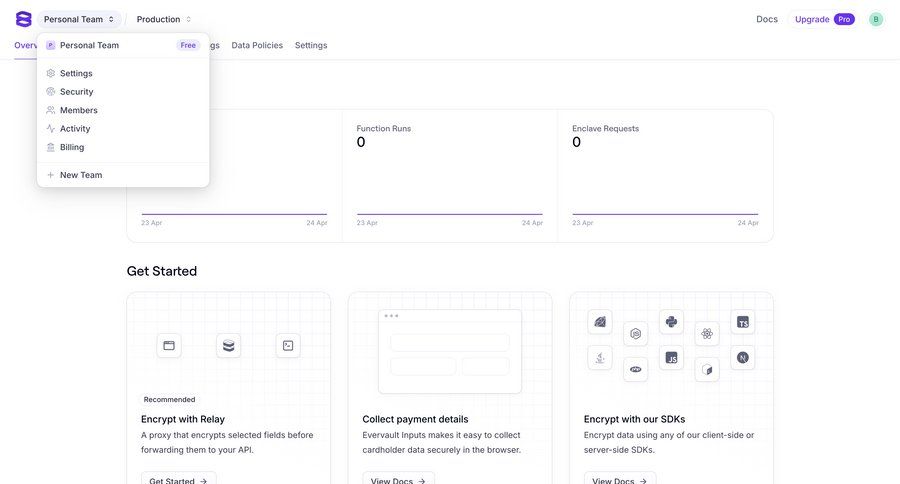Click the terminal icon on Relay card
This screenshot has width=900, height=484.
pos(288,346)
